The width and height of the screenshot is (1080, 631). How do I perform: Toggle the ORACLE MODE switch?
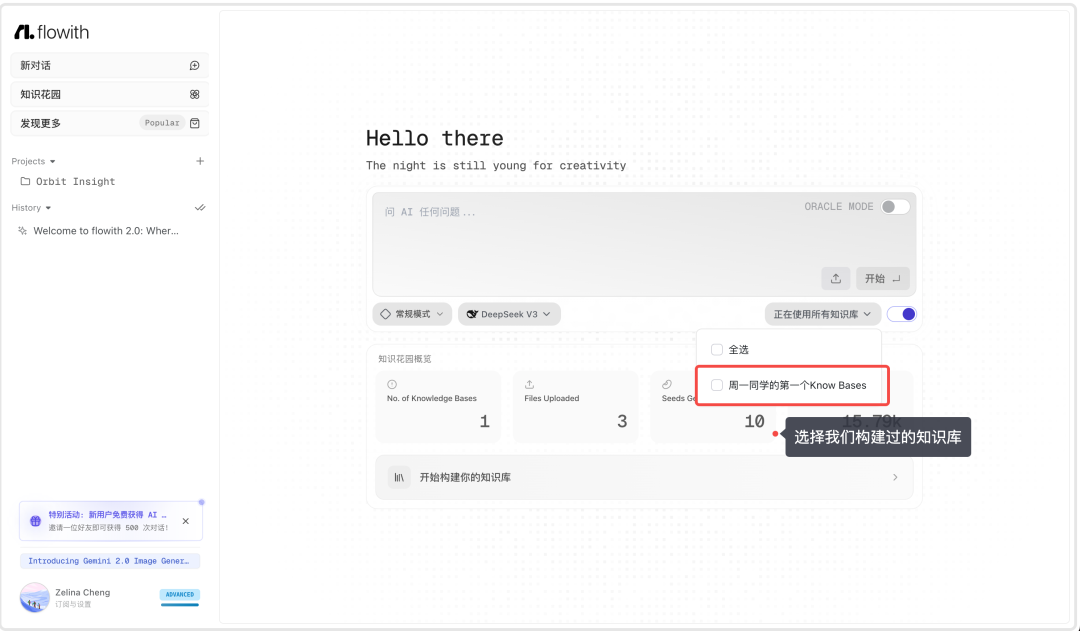pyautogui.click(x=895, y=207)
